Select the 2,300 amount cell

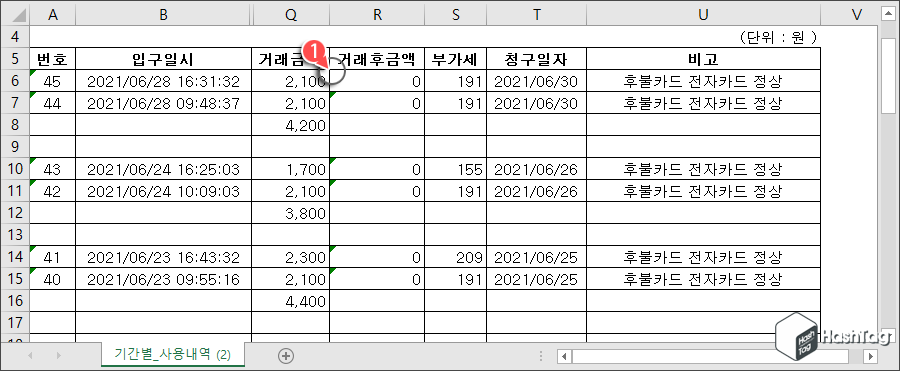coord(290,257)
